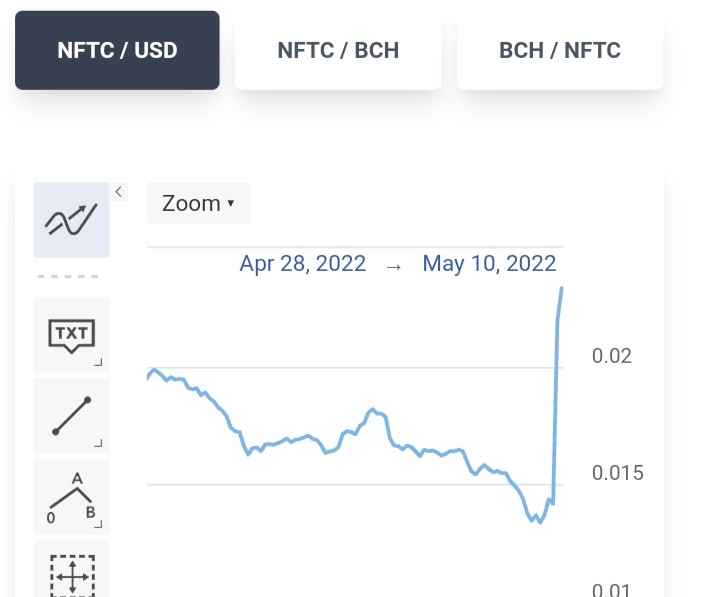Image resolution: width=719 pixels, height=597 pixels.
Task: Click the price spike peak on the chart
Action: pos(562,289)
